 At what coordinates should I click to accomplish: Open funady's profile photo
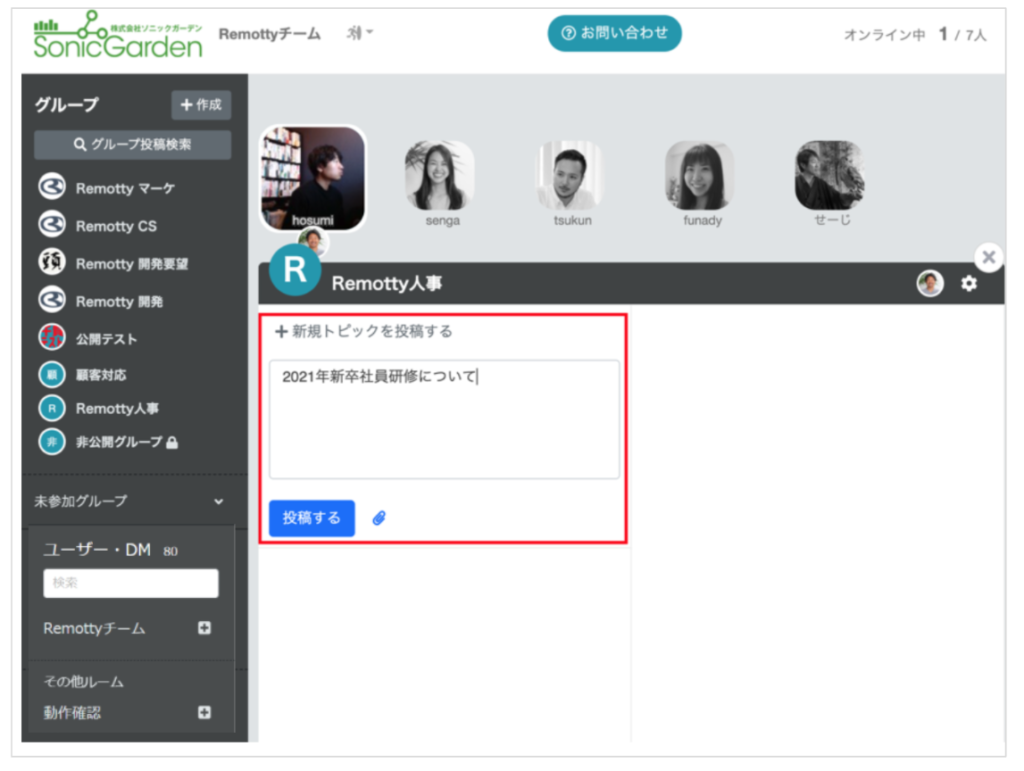pos(699,176)
